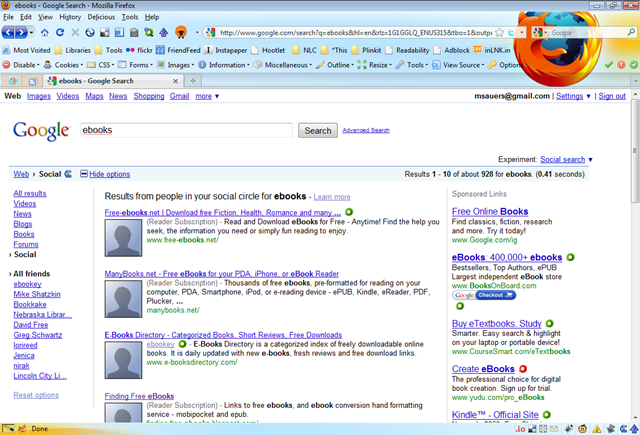This screenshot has height=435, width=640.
Task: Open the History menu
Action: (70, 17)
